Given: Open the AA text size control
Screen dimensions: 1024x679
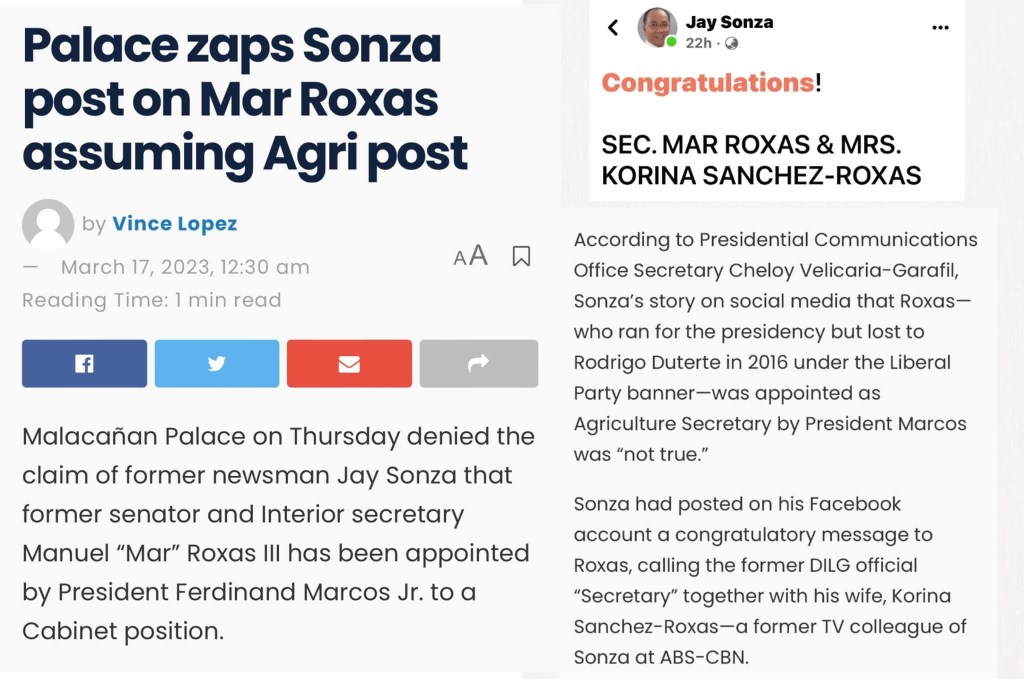Looking at the screenshot, I should point(470,256).
